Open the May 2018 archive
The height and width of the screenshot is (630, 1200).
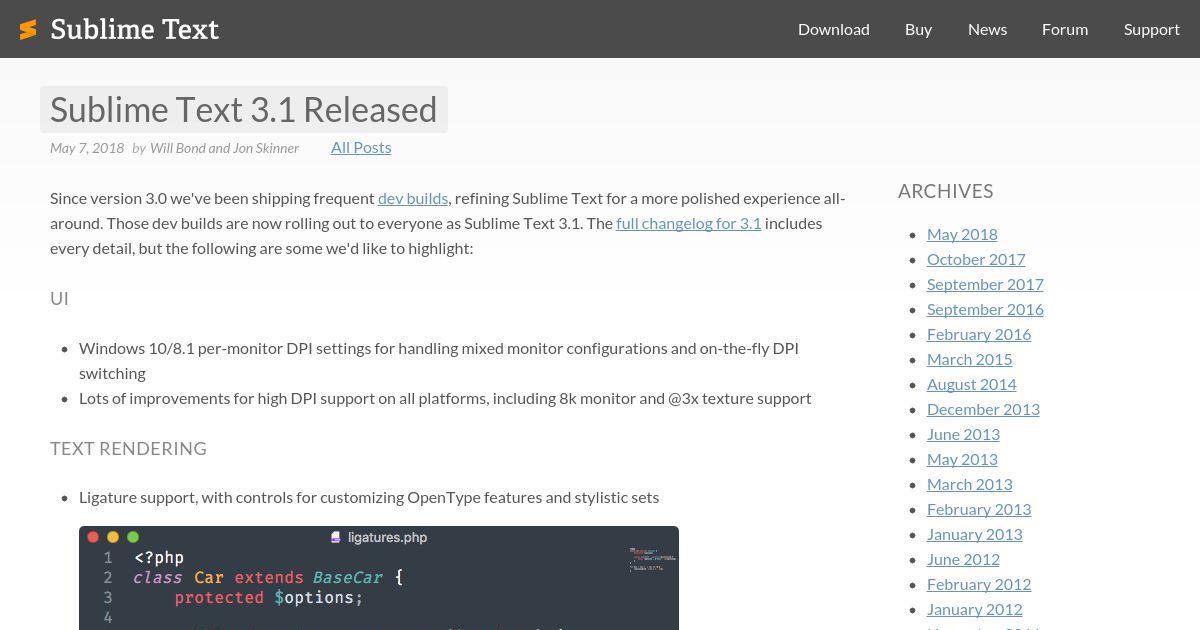coord(962,234)
